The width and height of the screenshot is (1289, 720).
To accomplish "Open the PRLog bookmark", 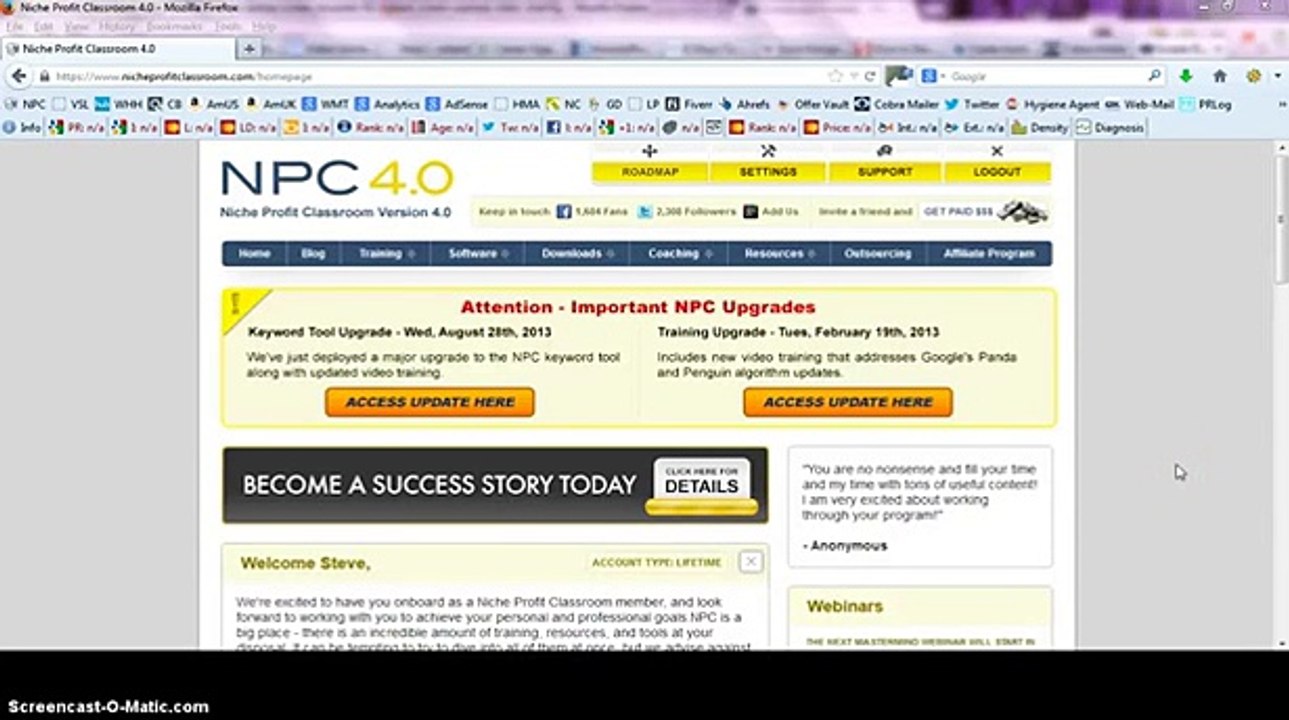I will coord(1205,104).
